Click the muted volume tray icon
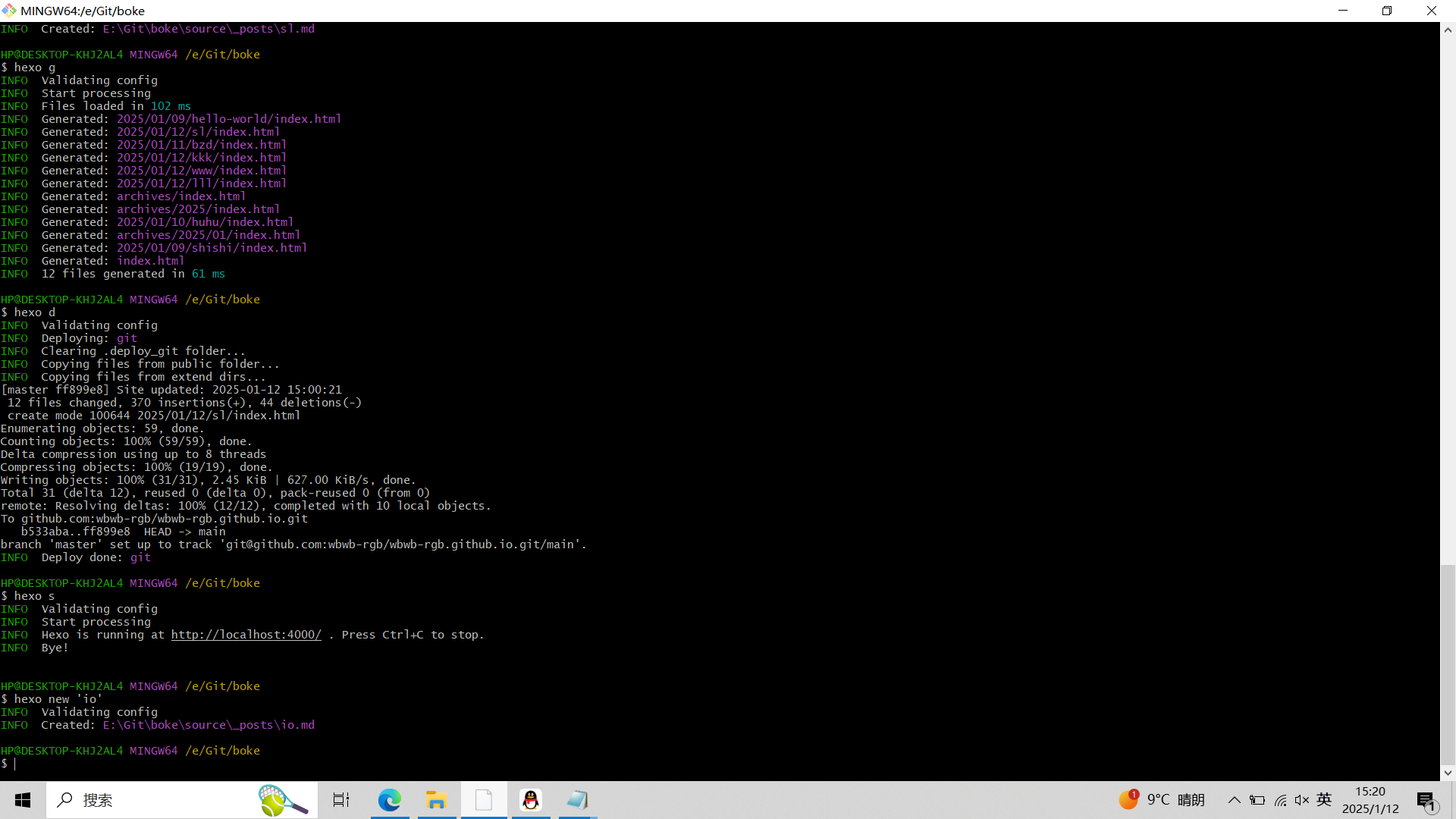Screen dimensions: 1456x819 [x=1302, y=800]
